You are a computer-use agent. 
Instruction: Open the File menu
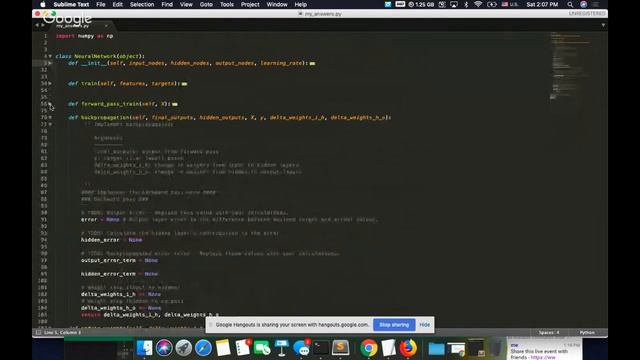101,4
